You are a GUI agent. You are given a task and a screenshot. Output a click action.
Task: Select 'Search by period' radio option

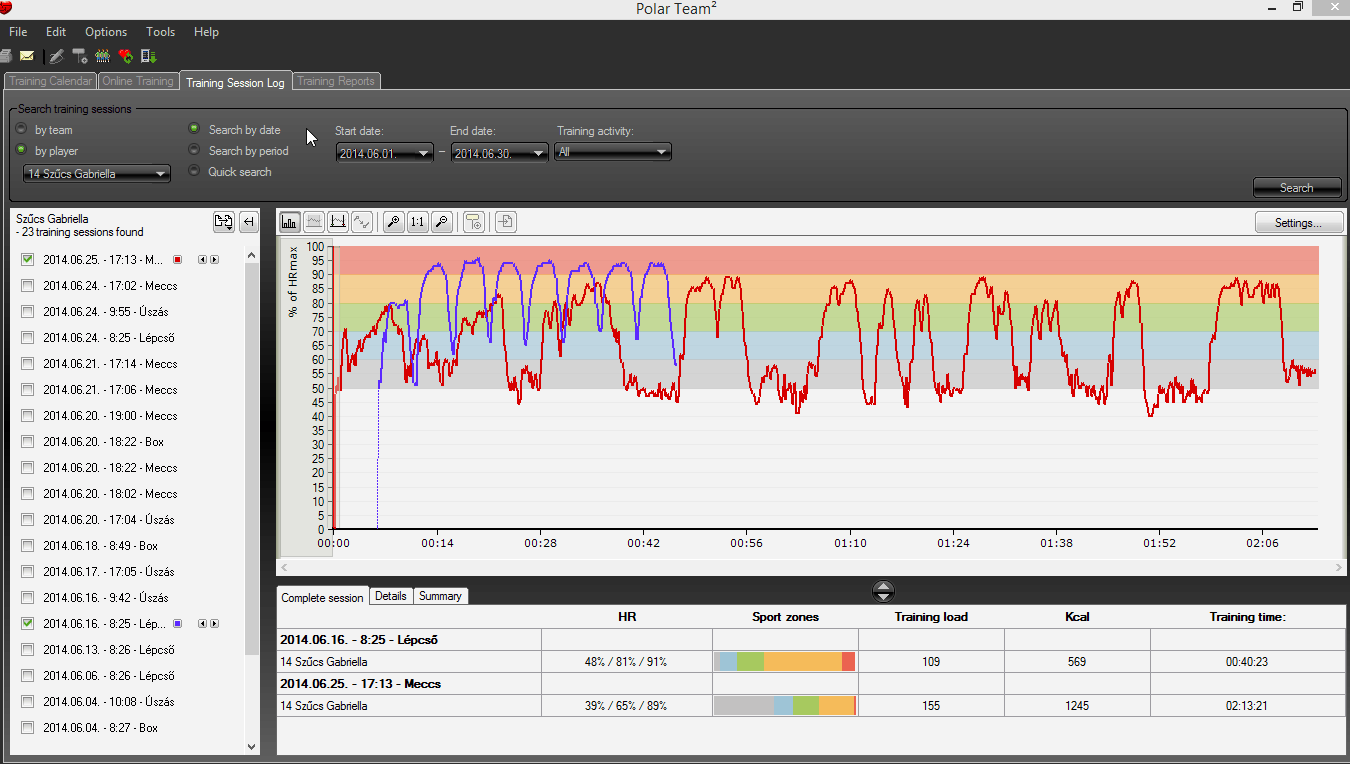point(194,150)
